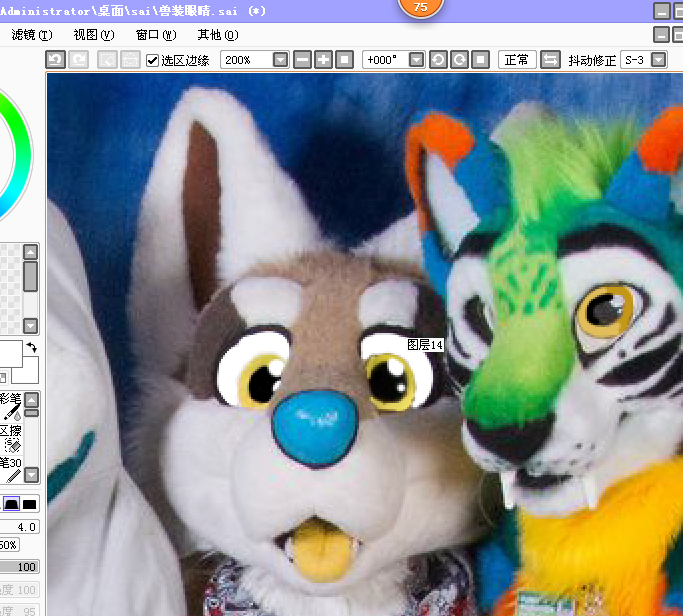Click the brush size 4.0 field

(20, 526)
